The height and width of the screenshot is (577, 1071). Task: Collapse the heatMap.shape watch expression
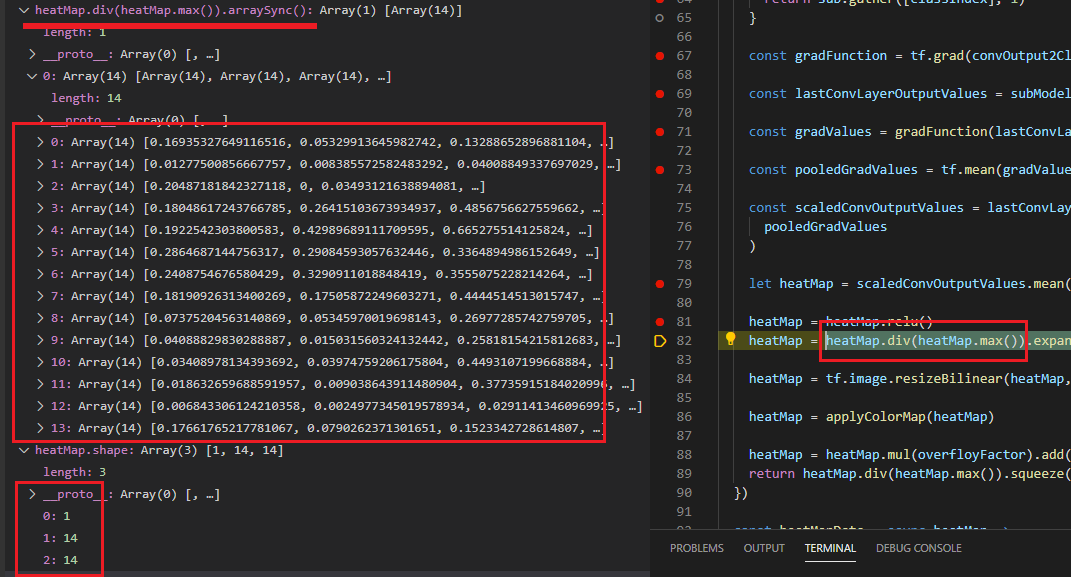(x=25, y=450)
